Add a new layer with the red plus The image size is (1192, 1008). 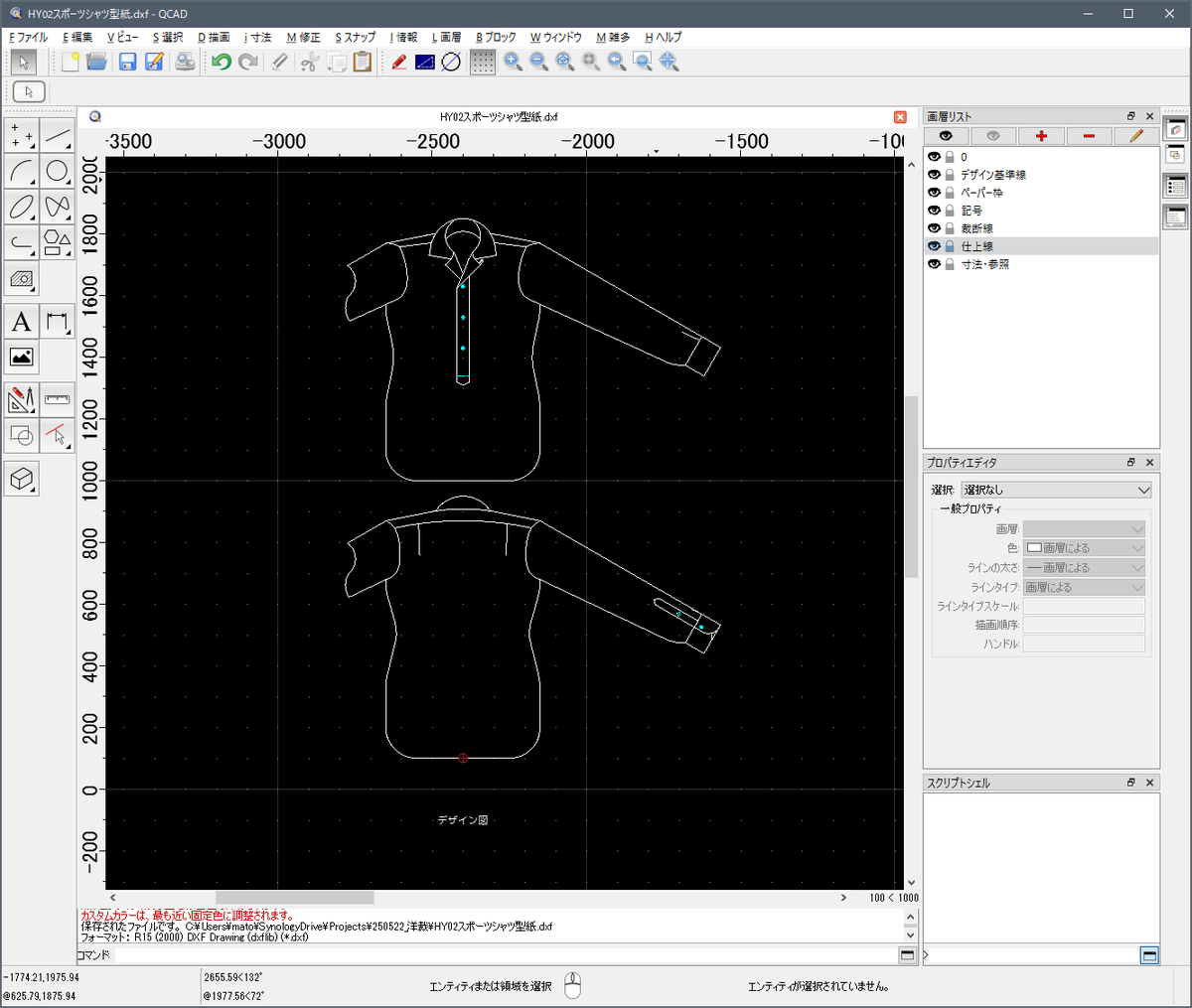click(1041, 136)
